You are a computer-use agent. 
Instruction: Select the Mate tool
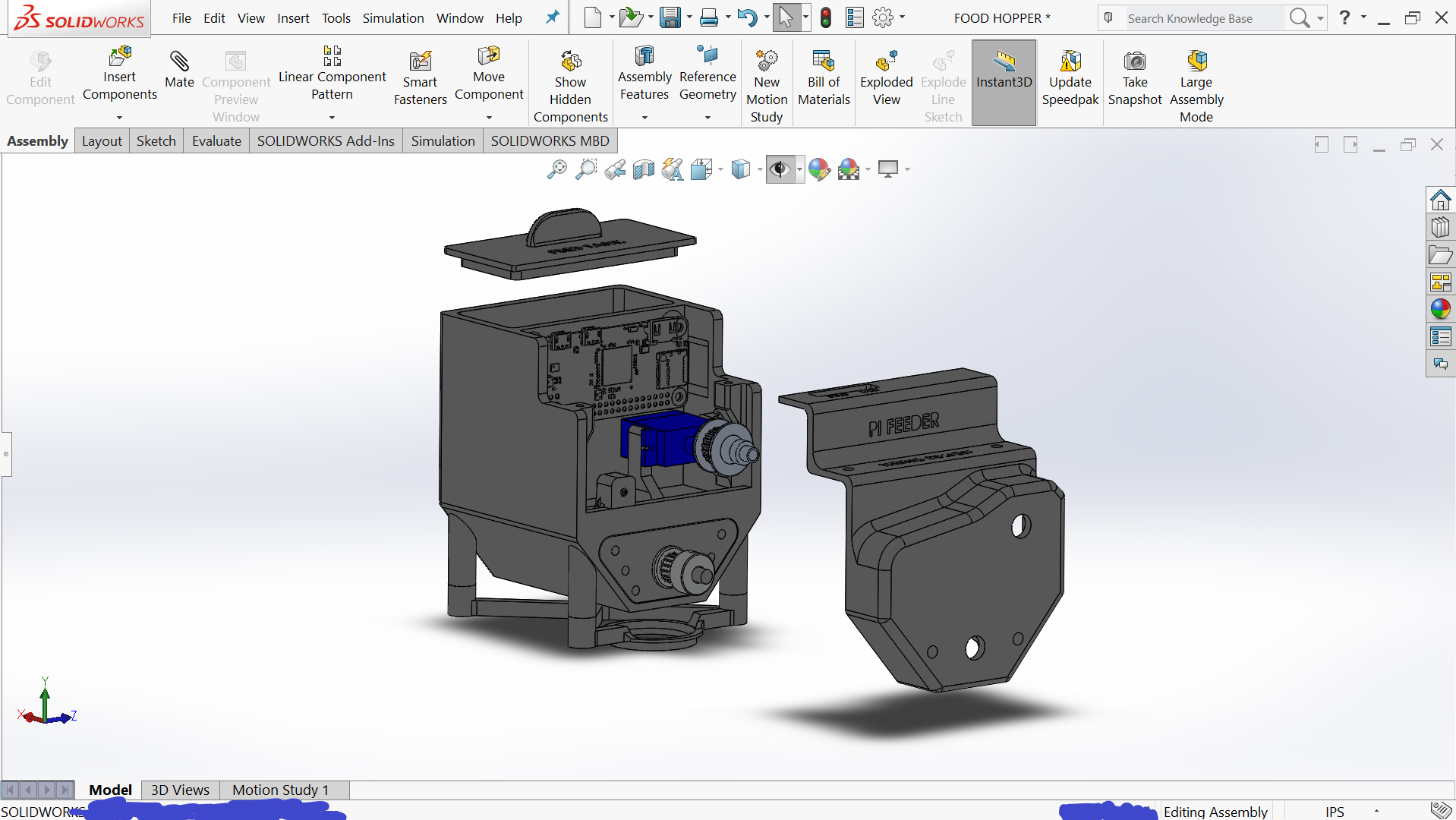pyautogui.click(x=179, y=70)
